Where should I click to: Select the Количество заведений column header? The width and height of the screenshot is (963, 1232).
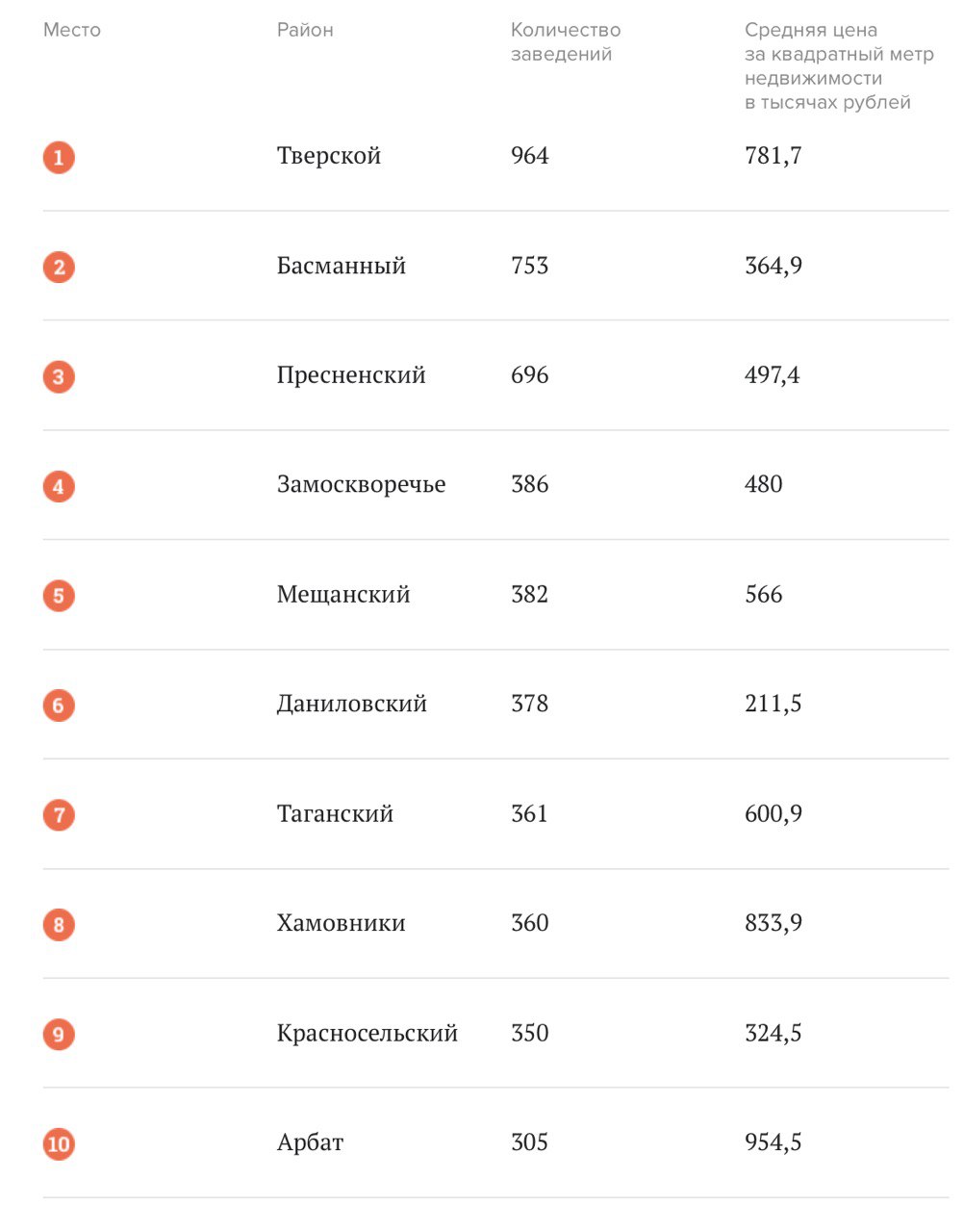tap(566, 42)
